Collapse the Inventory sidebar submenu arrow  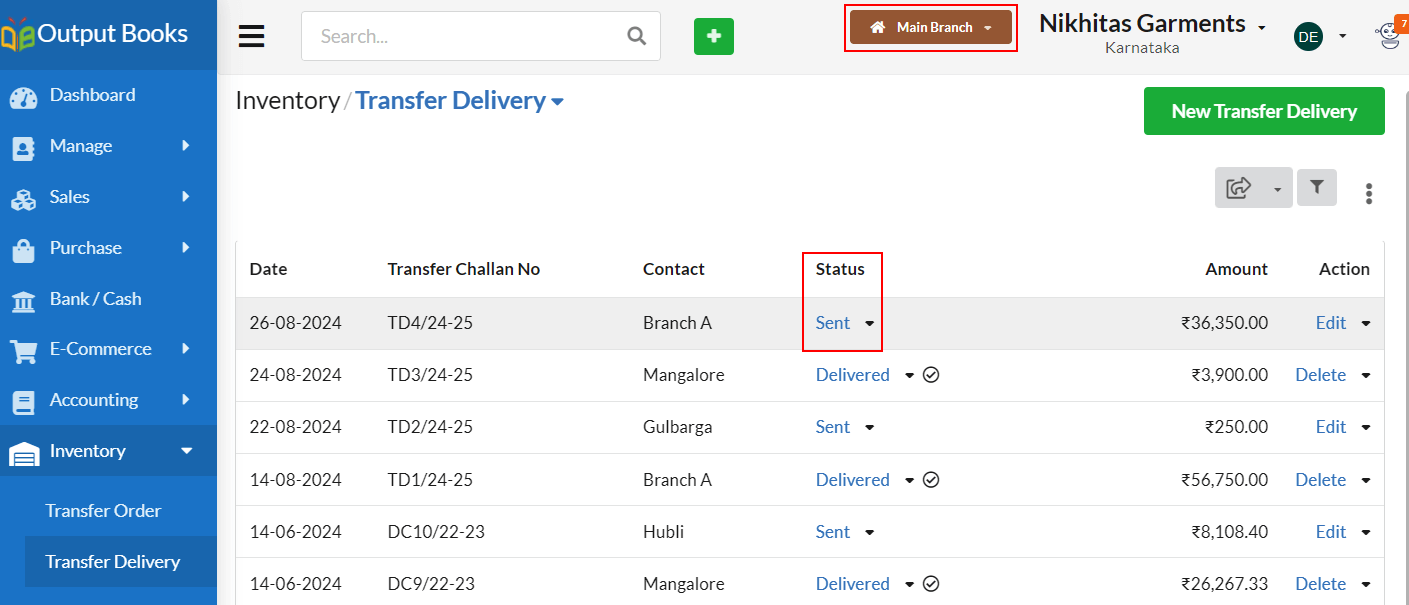(x=186, y=451)
